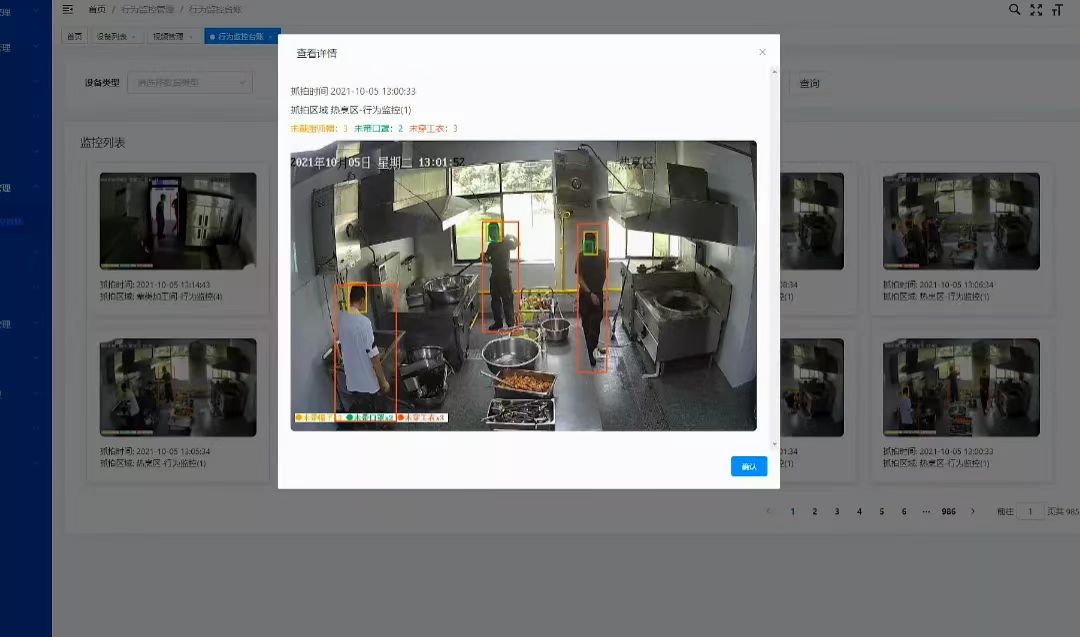Switch to the 首页 tab
This screenshot has width=1080, height=637.
coord(74,36)
